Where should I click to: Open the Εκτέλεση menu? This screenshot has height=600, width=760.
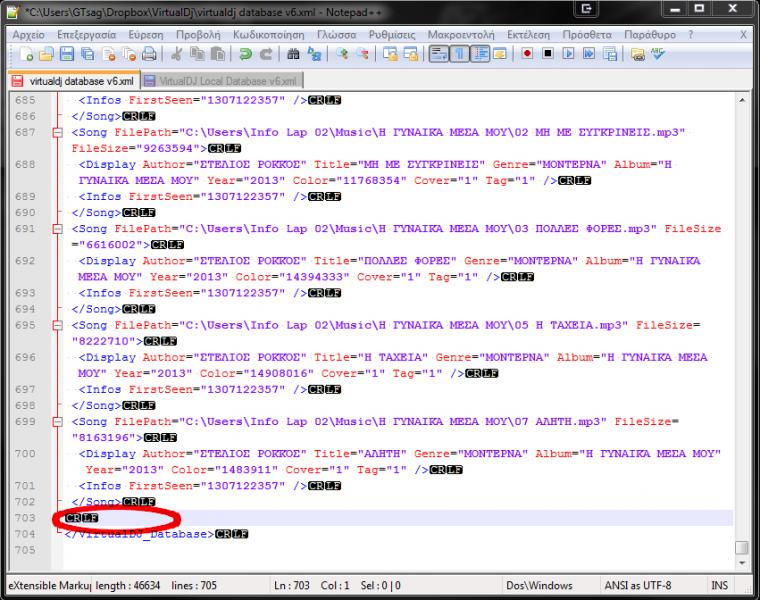pyautogui.click(x=528, y=35)
